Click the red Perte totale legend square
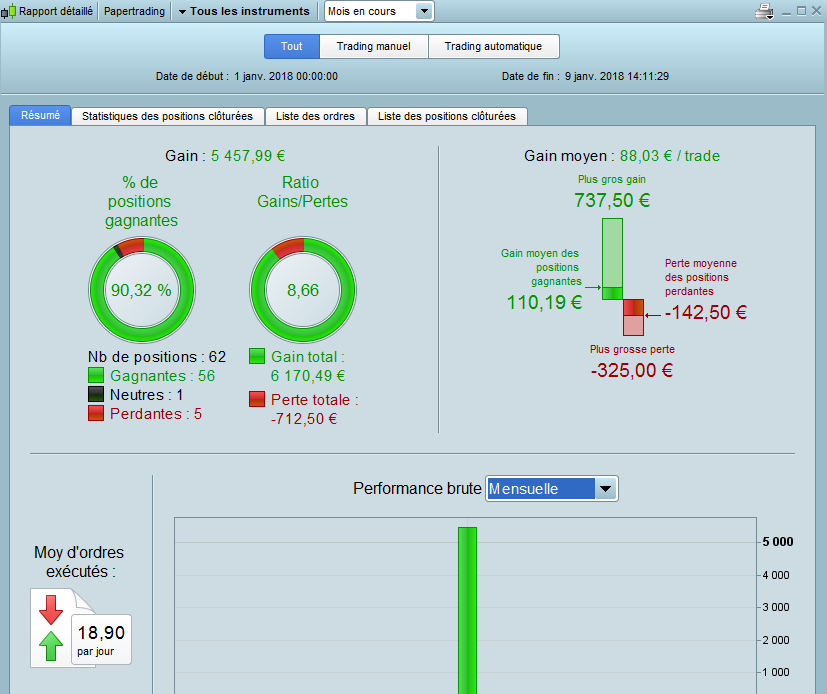 click(x=257, y=399)
